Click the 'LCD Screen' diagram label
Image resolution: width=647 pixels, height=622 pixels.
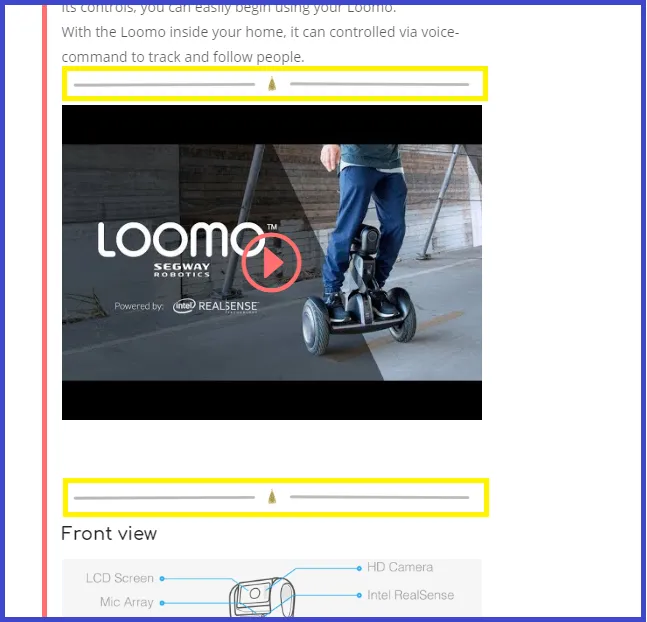(x=120, y=578)
